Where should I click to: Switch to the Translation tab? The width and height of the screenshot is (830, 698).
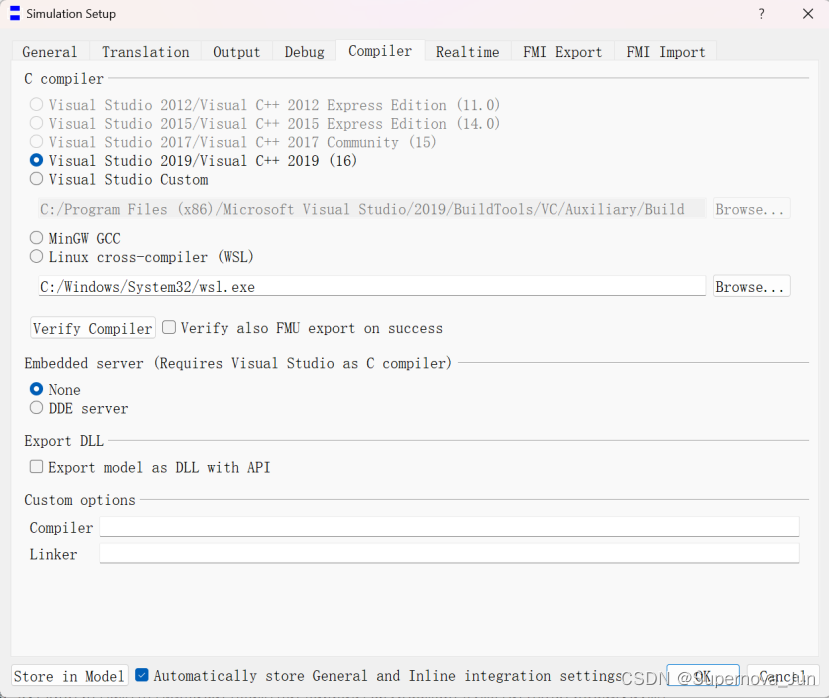click(x=146, y=52)
